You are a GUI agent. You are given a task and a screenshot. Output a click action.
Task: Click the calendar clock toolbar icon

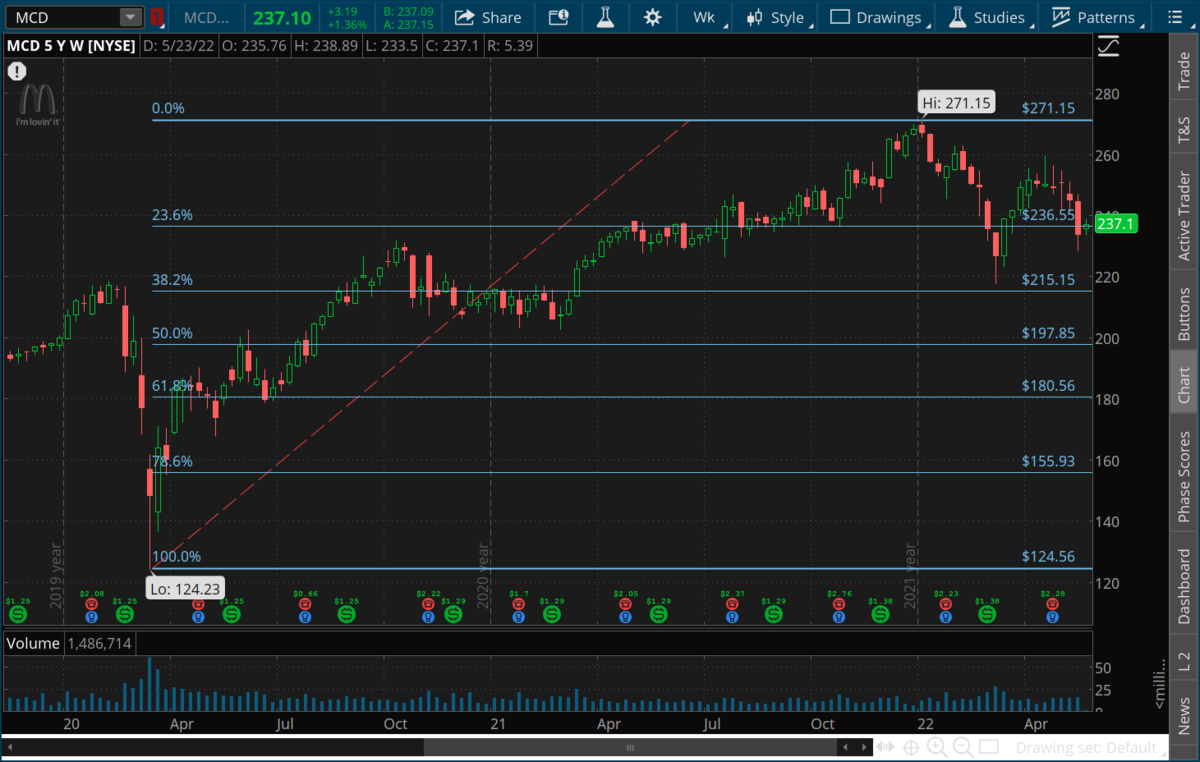tap(559, 17)
